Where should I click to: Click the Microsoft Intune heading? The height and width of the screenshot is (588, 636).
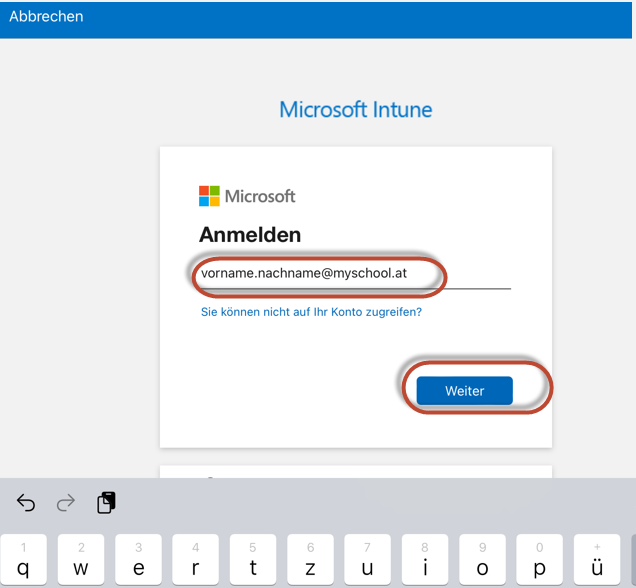(x=355, y=109)
